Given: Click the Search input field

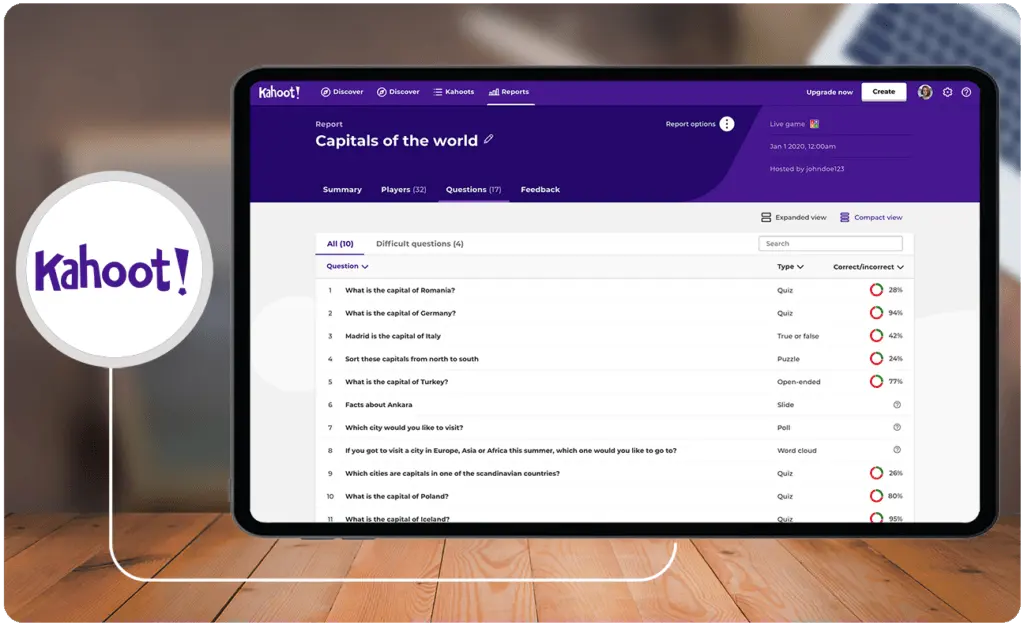Looking at the screenshot, I should click(830, 243).
